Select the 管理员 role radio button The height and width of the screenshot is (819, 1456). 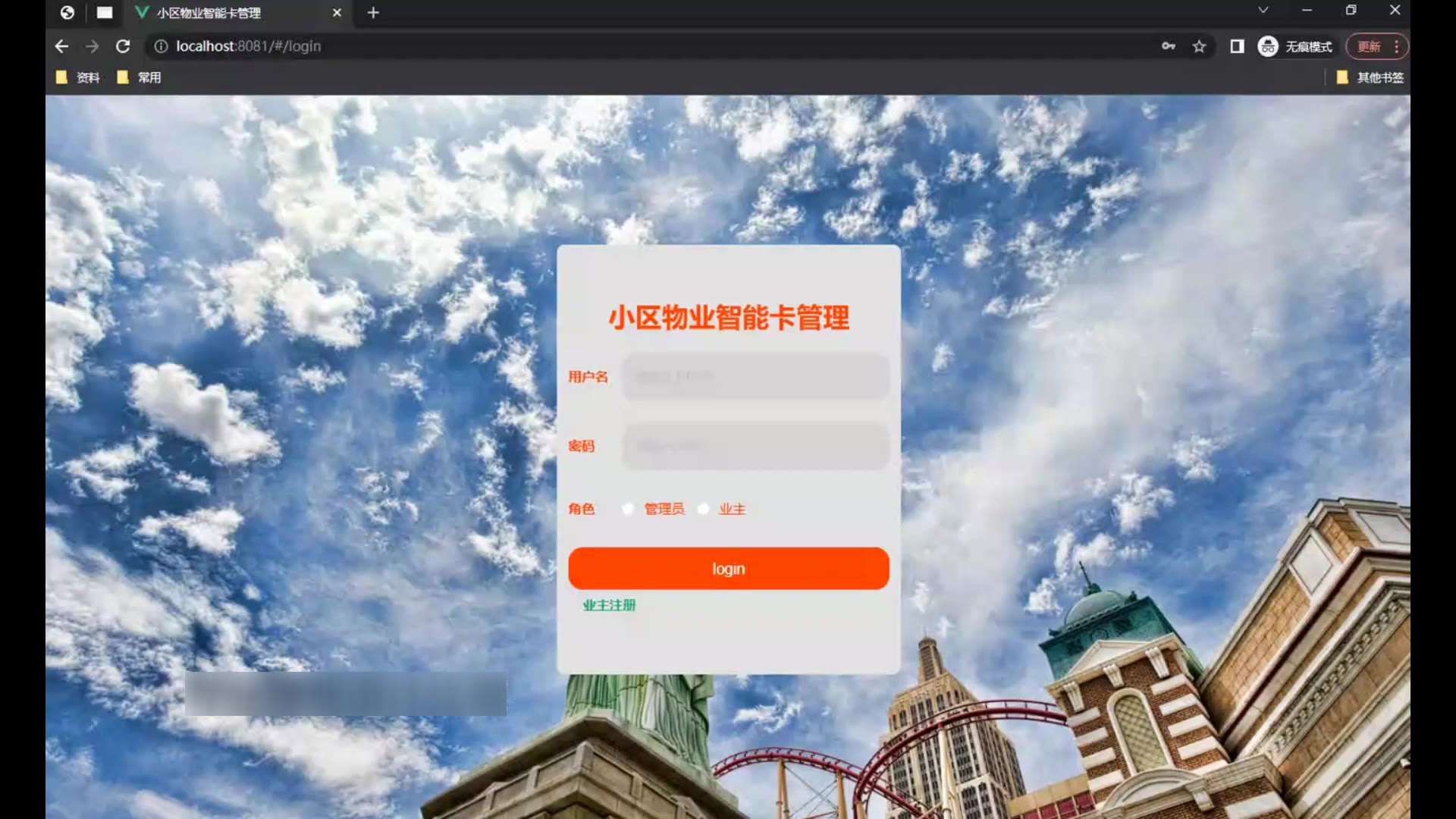point(628,509)
